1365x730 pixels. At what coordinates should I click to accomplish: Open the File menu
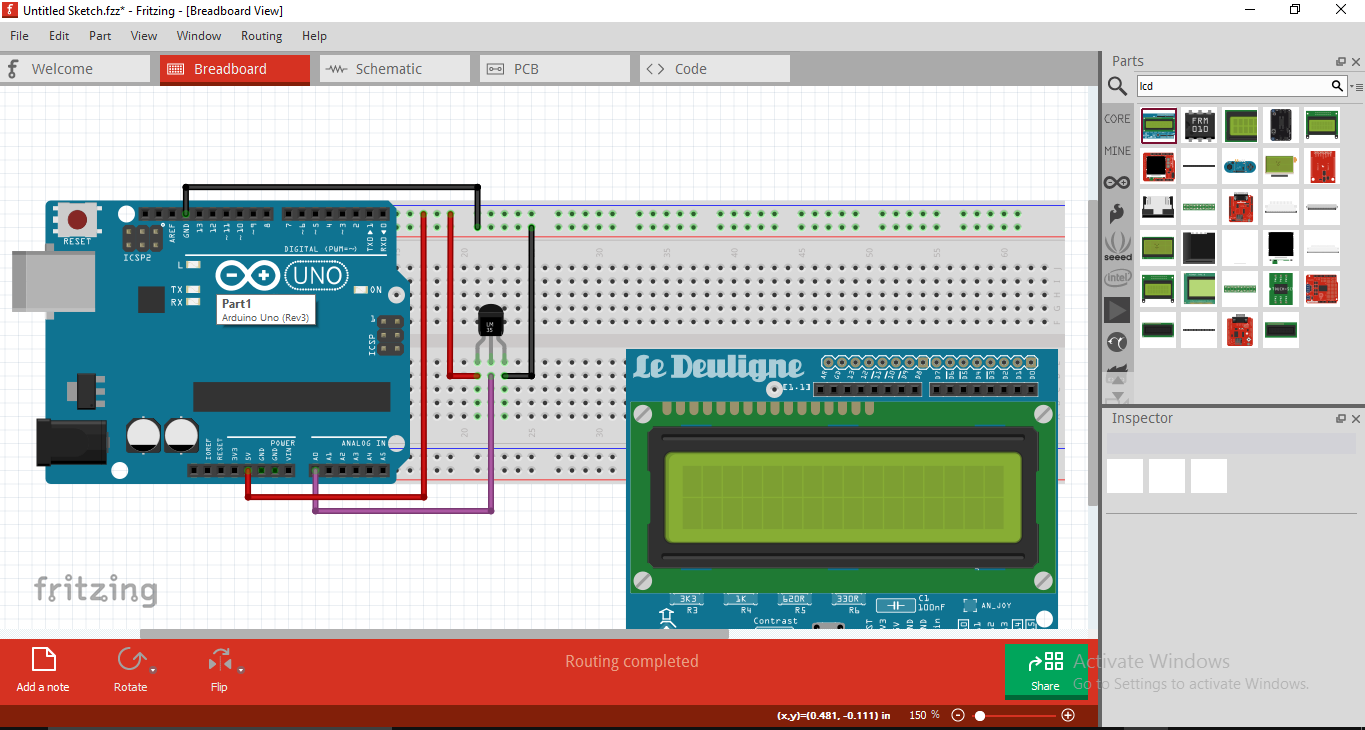click(x=19, y=36)
